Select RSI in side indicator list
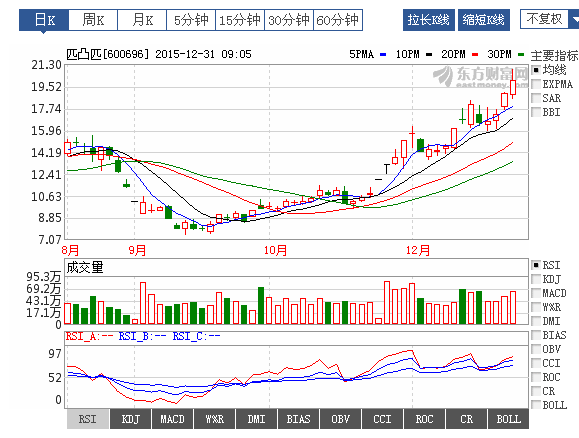The width and height of the screenshot is (579, 438). pos(537,265)
